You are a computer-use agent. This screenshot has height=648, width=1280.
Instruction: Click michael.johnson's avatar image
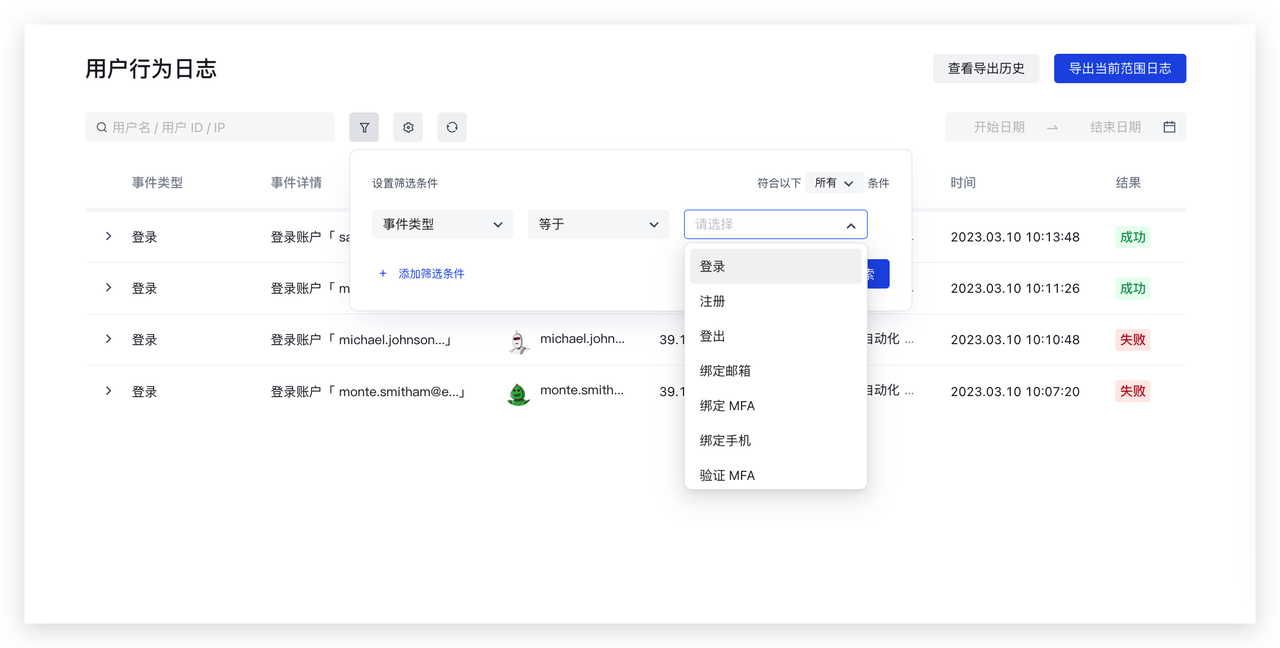point(518,339)
